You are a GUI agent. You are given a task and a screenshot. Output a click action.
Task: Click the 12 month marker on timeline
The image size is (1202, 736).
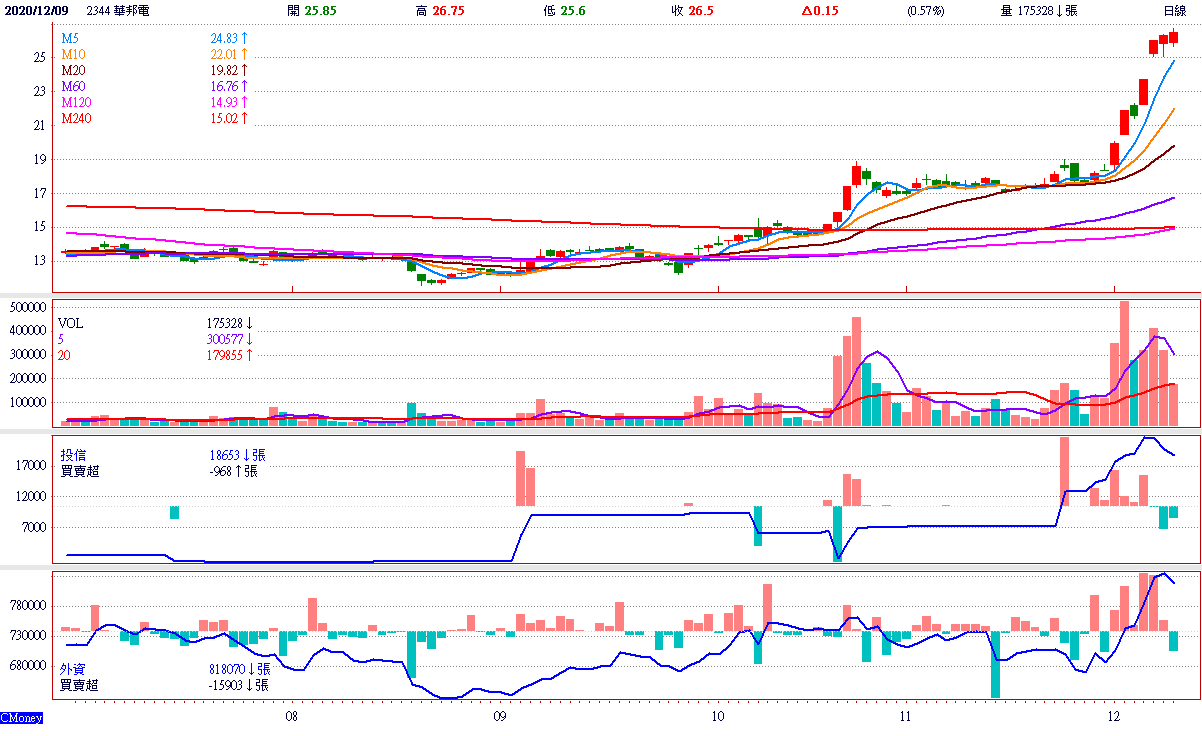click(x=1115, y=717)
